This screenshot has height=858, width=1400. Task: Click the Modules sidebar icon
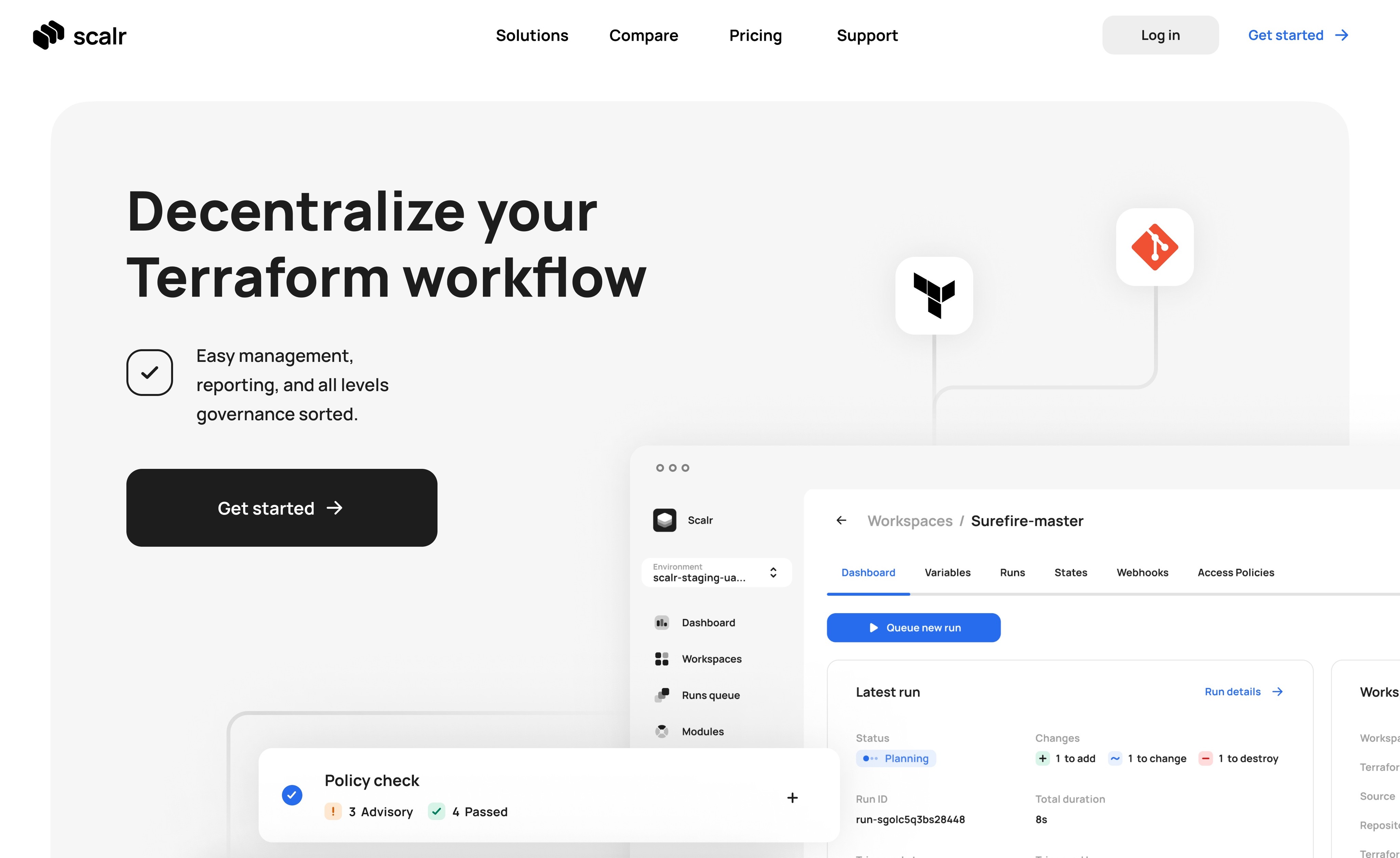point(661,731)
